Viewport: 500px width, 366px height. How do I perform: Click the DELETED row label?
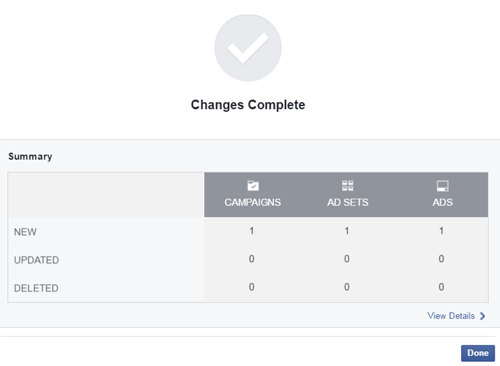tap(36, 288)
